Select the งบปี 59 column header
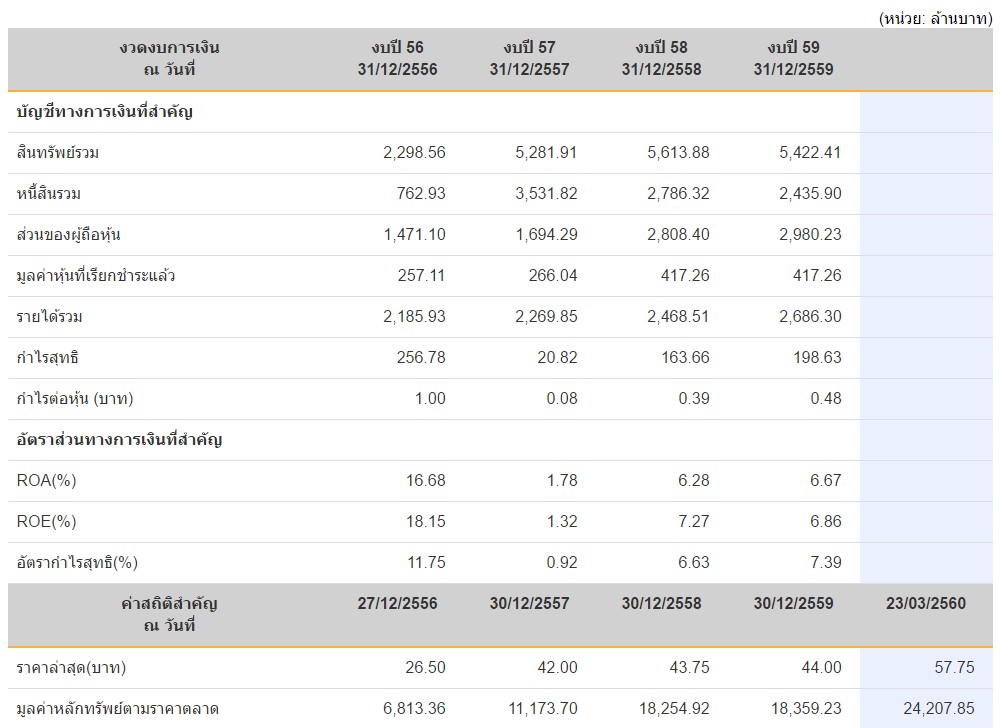Image resolution: width=1001 pixels, height=728 pixels. [x=793, y=59]
